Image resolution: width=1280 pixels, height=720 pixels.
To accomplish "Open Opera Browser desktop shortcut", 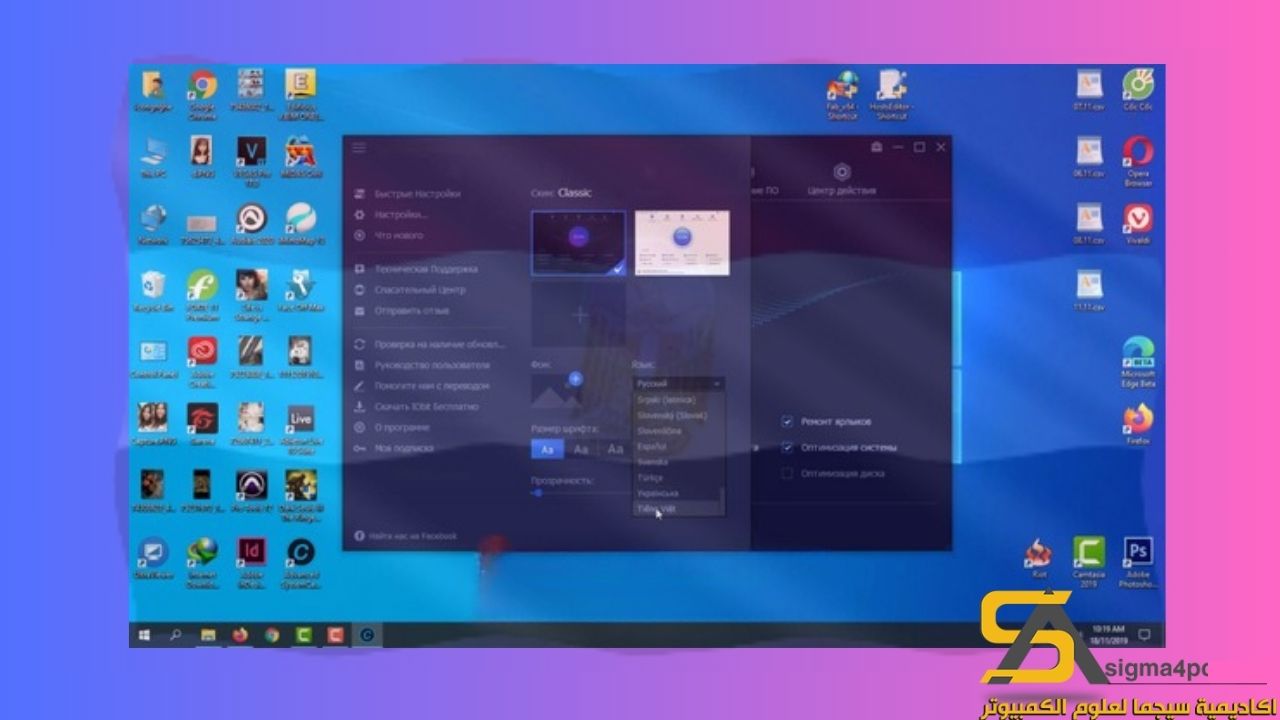I will [x=1138, y=162].
